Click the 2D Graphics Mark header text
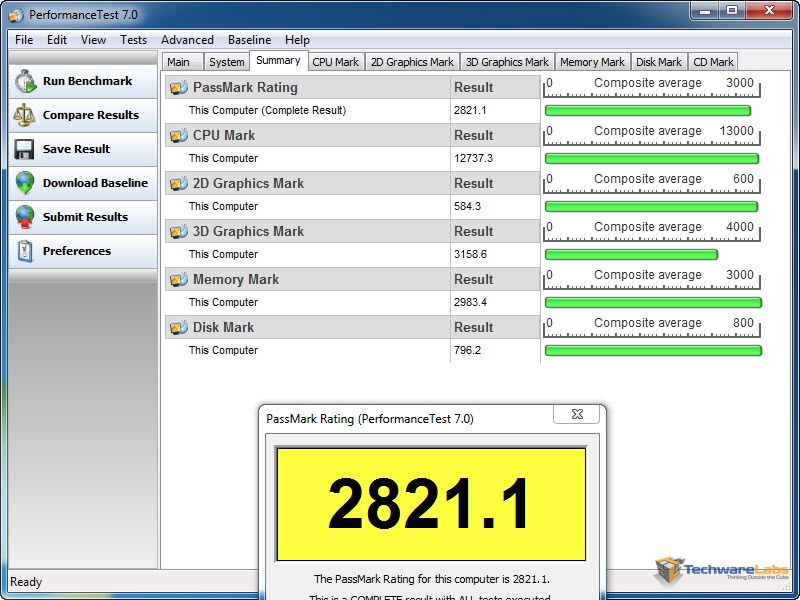This screenshot has width=800, height=600. pos(248,184)
